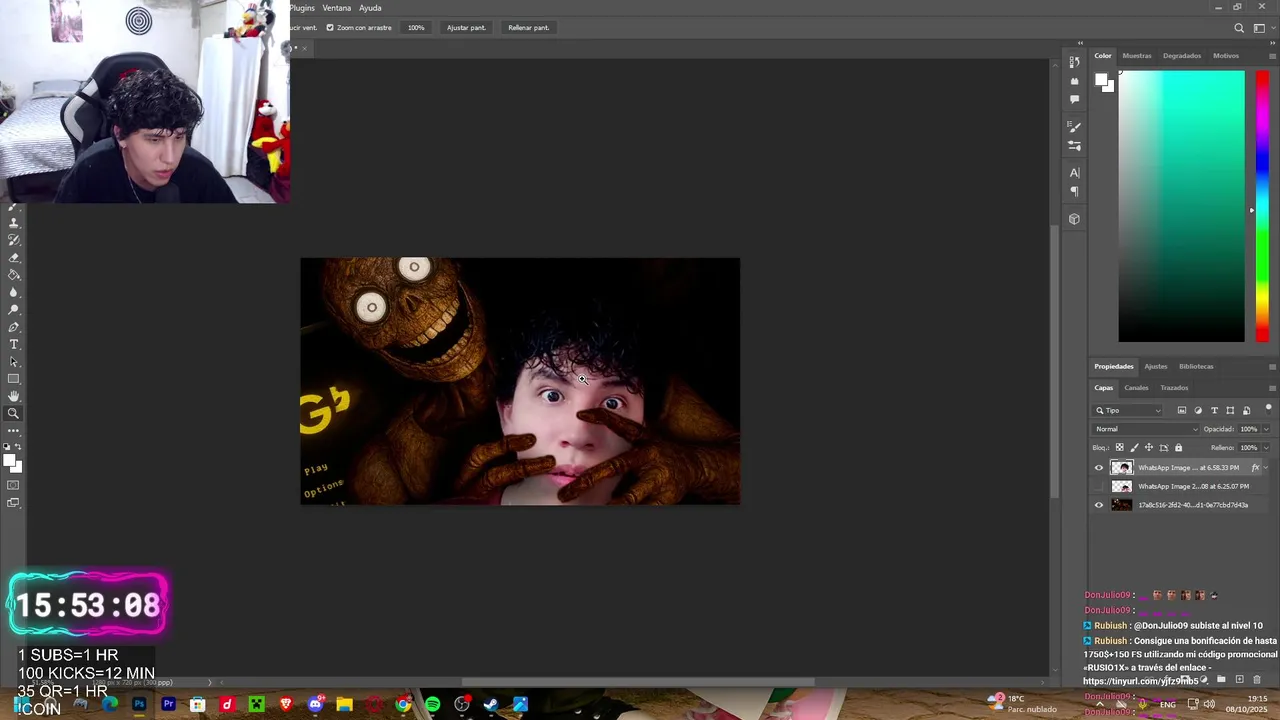Open Google Chrome from the taskbar
Screen dimensions: 1280x720
point(403,704)
